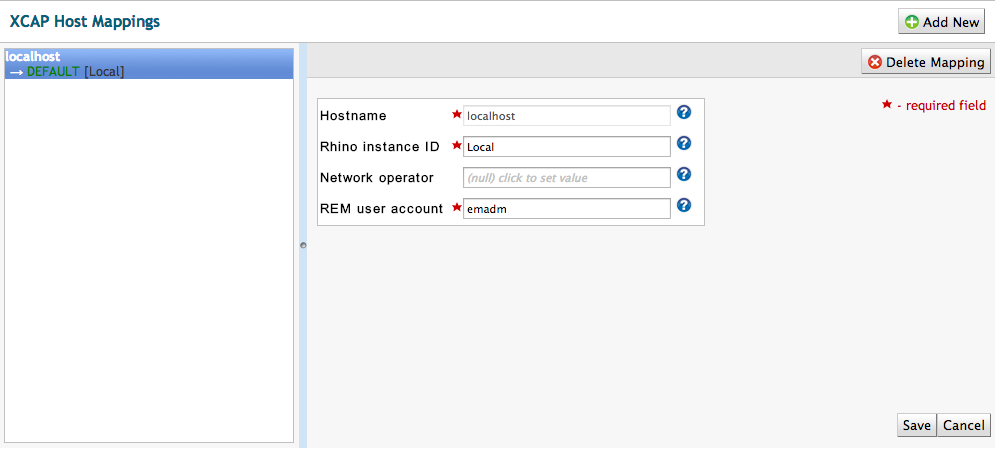Click the XCAP Host Mappings title
Image resolution: width=995 pixels, height=449 pixels.
[85, 21]
